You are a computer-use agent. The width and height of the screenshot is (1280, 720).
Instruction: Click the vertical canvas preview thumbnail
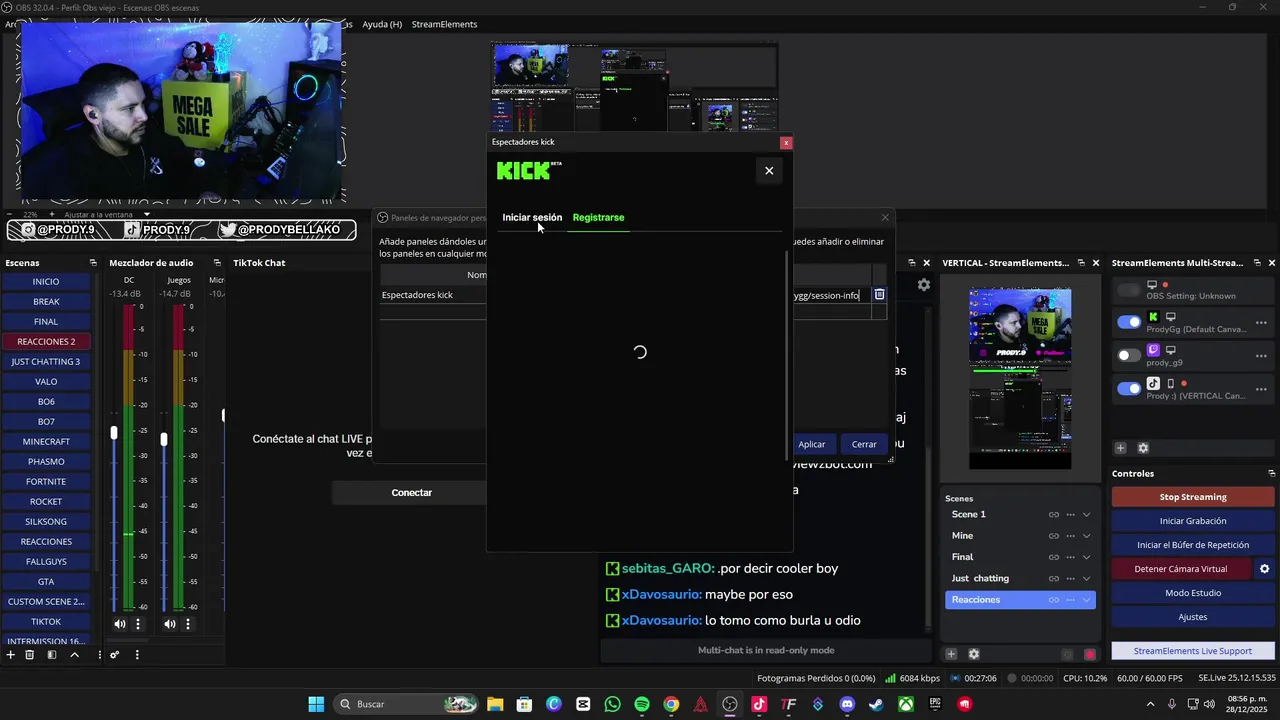point(1020,378)
